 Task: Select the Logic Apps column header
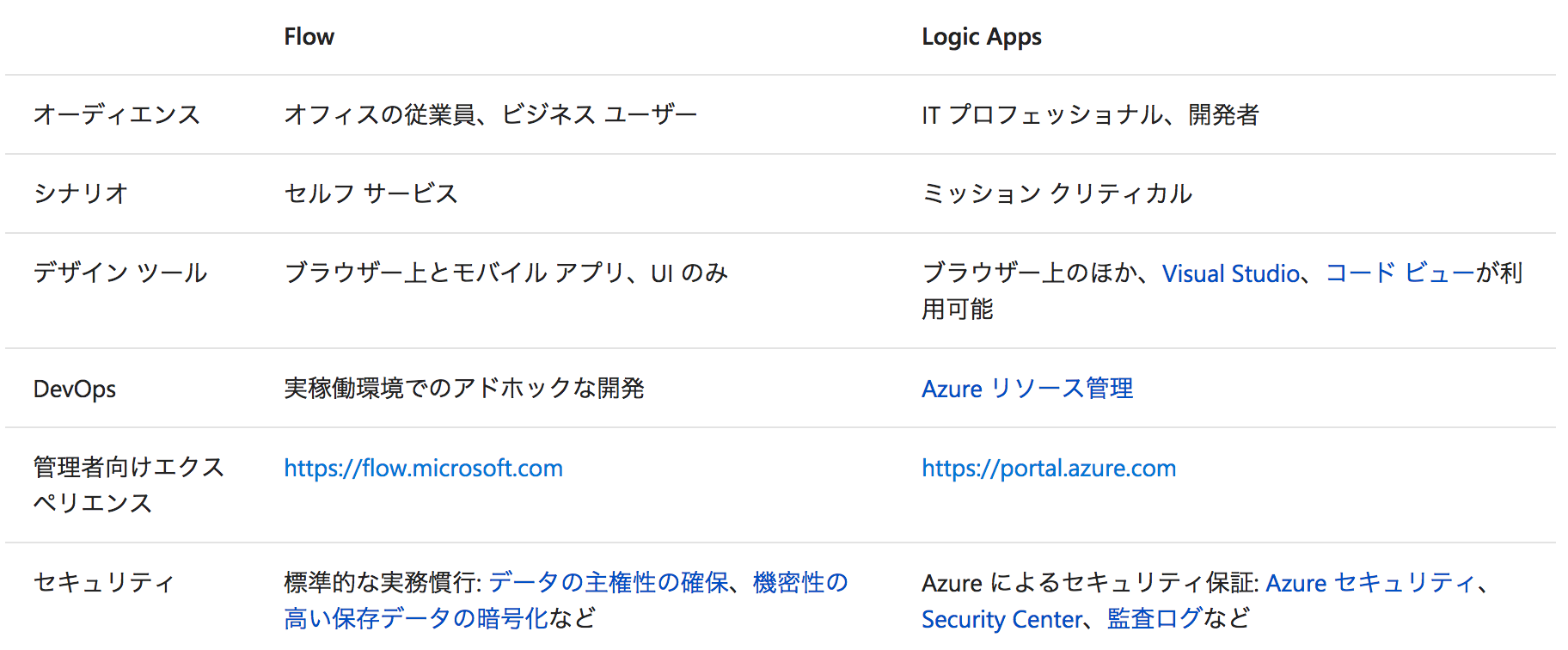pos(982,37)
